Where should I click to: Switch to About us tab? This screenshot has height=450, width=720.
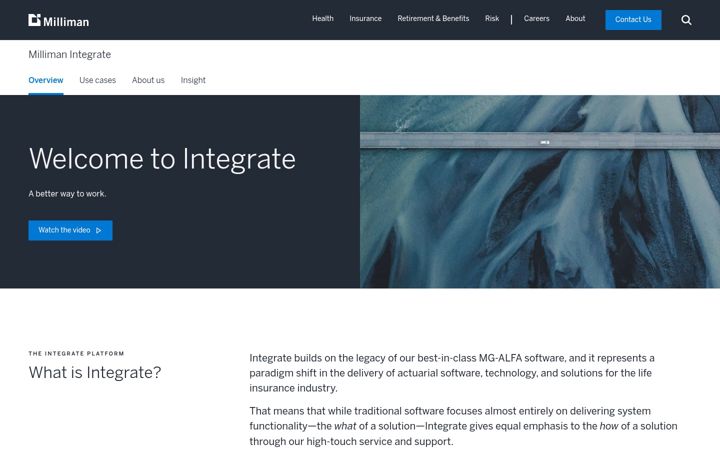pos(148,80)
